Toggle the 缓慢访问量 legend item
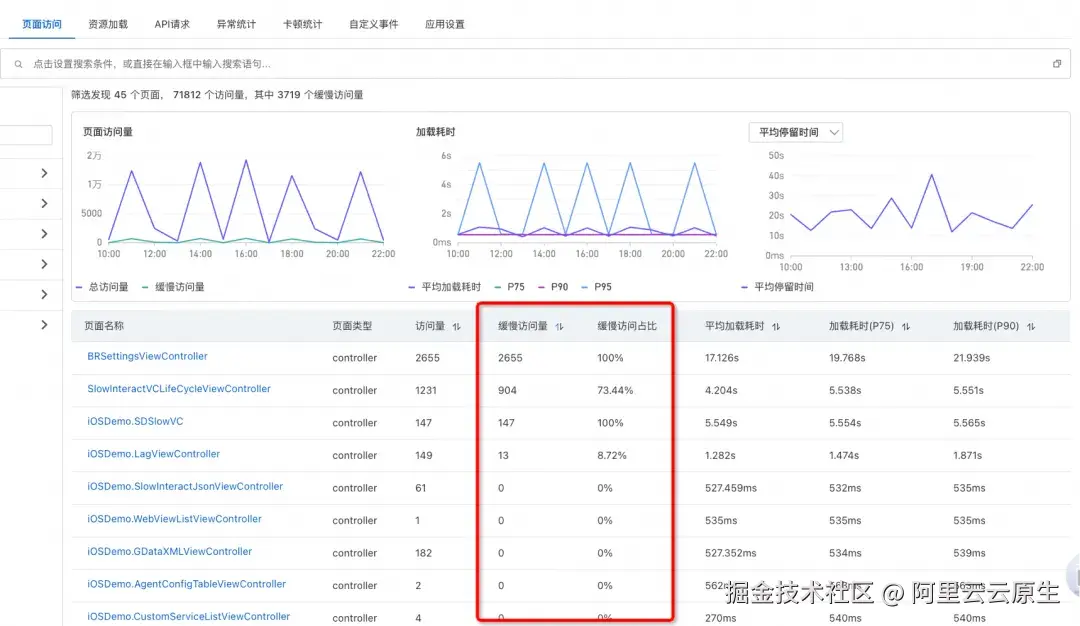This screenshot has height=626, width=1080. click(173, 286)
